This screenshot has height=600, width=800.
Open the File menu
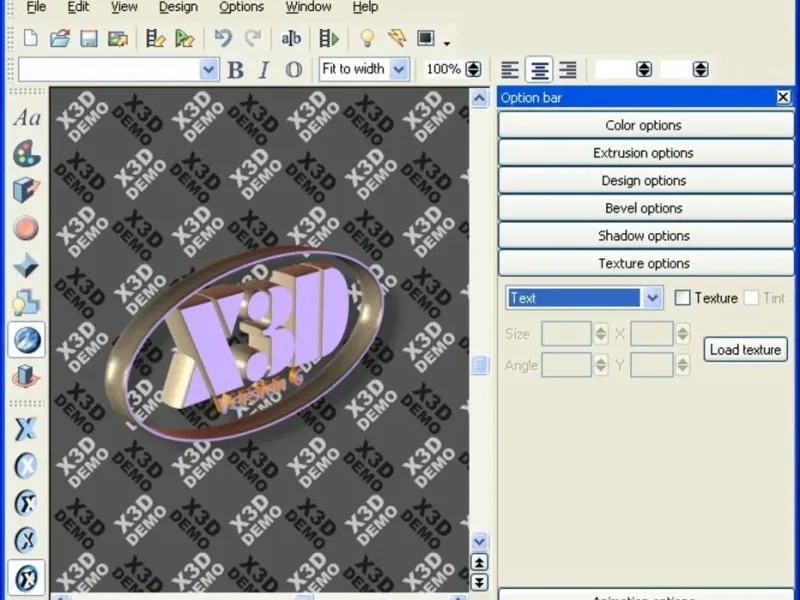click(36, 7)
